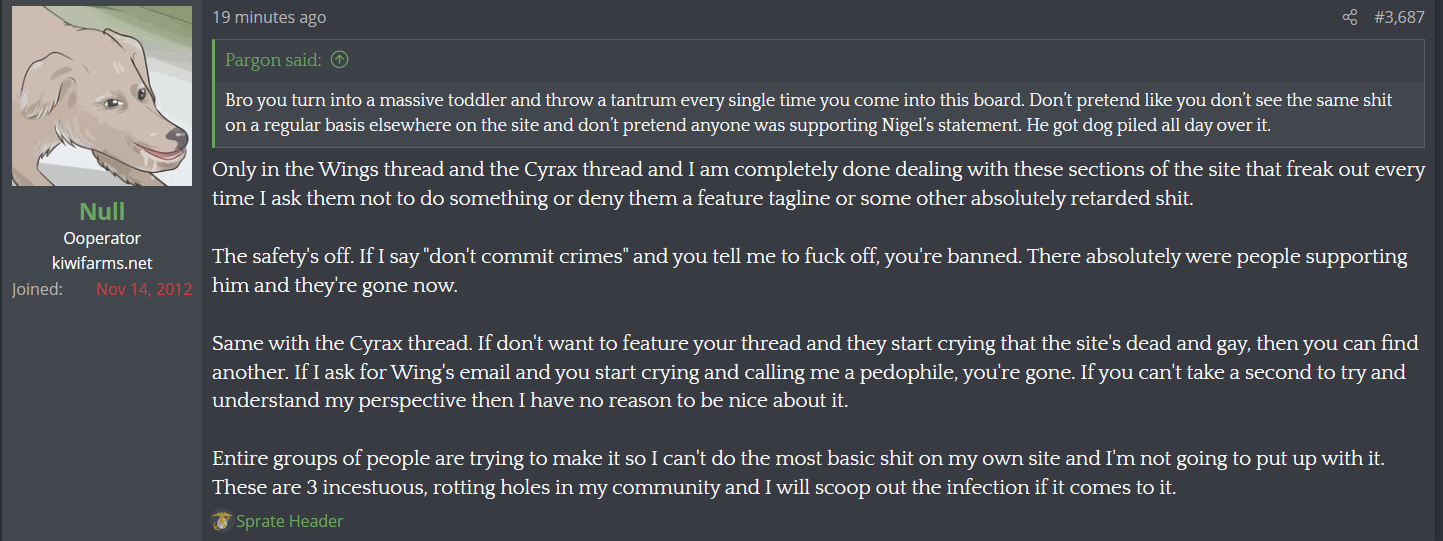Click the 'Joined:' label in user panel
The width and height of the screenshot is (1443, 541).
[37, 290]
